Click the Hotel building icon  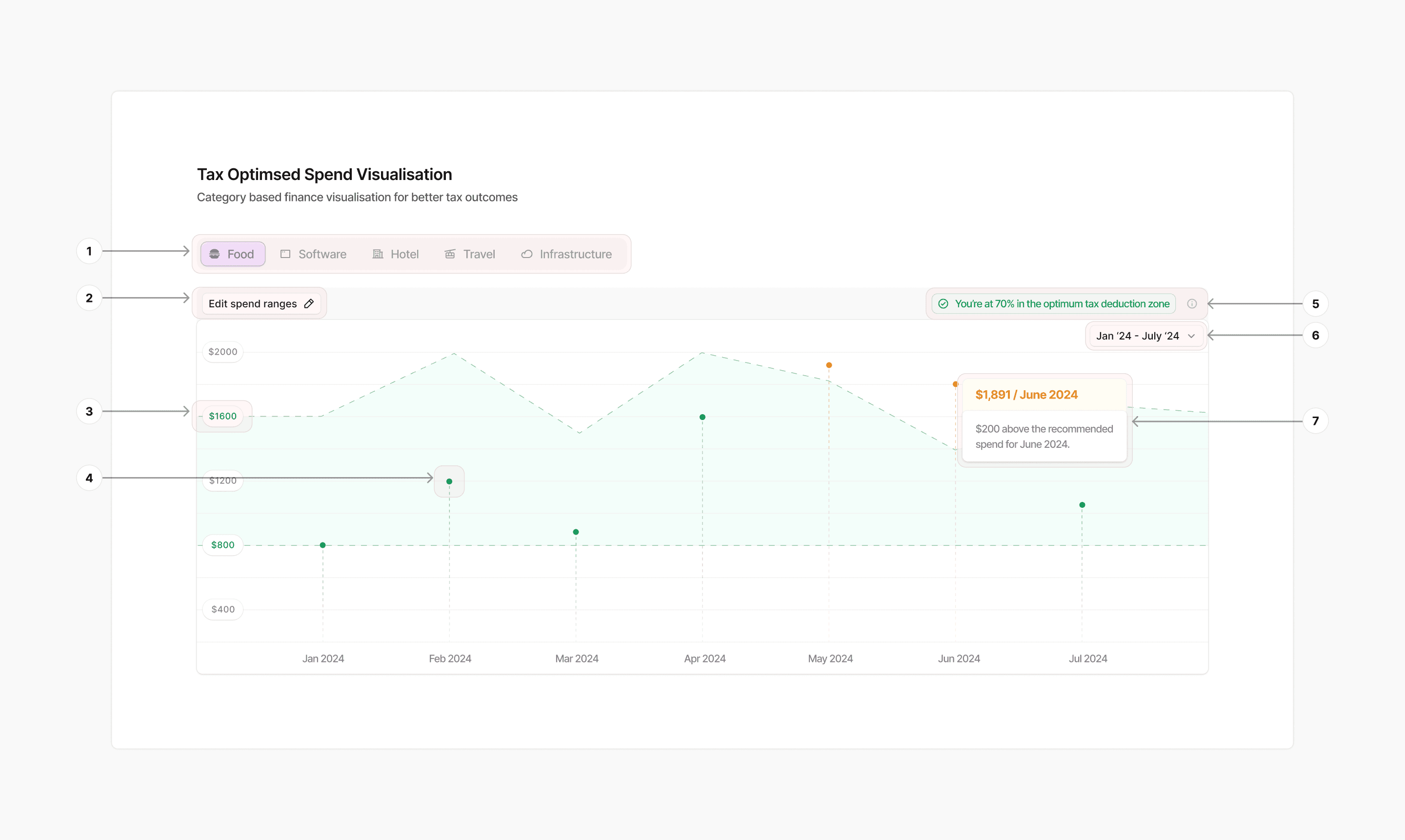[x=378, y=254]
